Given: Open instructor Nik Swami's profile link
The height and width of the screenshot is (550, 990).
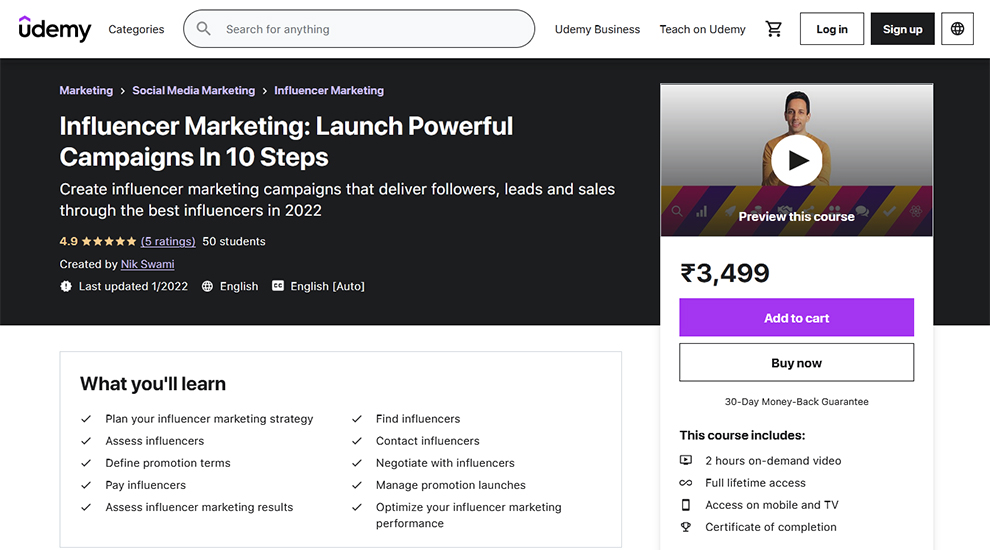Looking at the screenshot, I should pyautogui.click(x=148, y=264).
